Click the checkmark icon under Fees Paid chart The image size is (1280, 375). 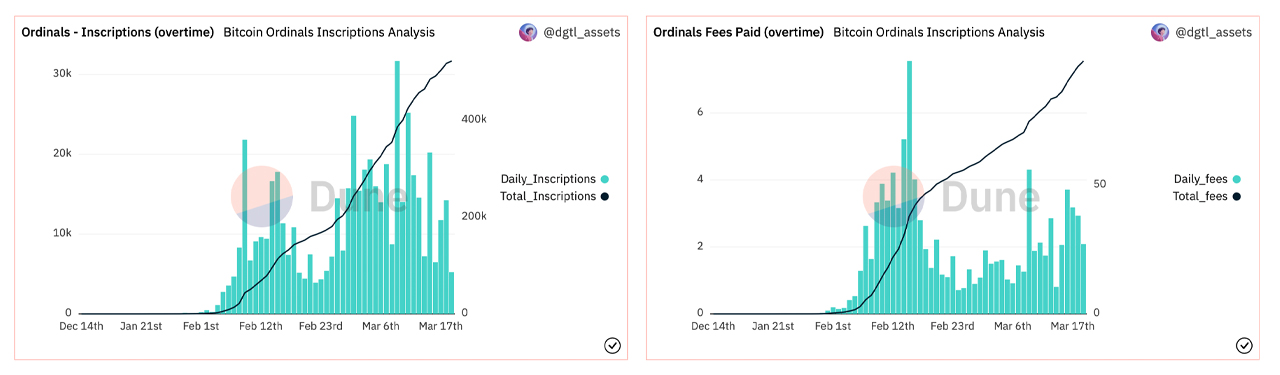[x=1244, y=345]
